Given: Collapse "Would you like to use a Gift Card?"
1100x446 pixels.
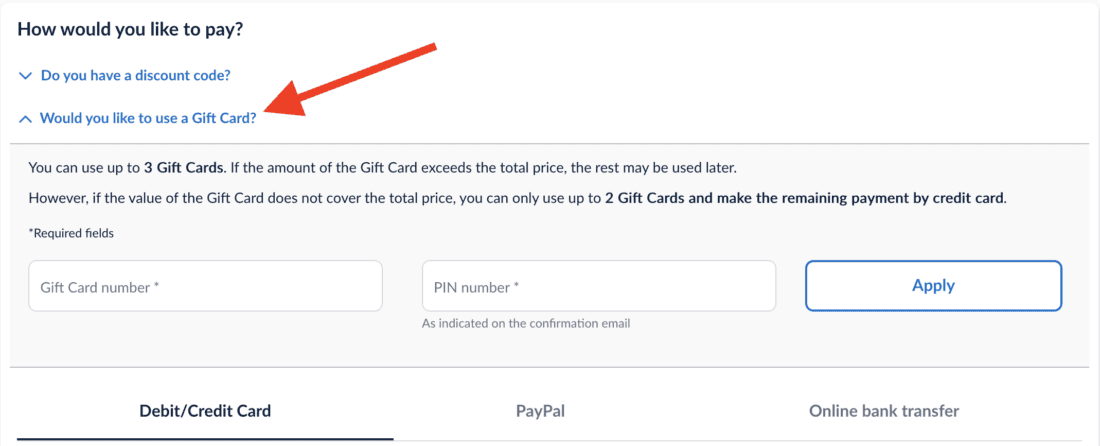Looking at the screenshot, I should click(x=148, y=118).
